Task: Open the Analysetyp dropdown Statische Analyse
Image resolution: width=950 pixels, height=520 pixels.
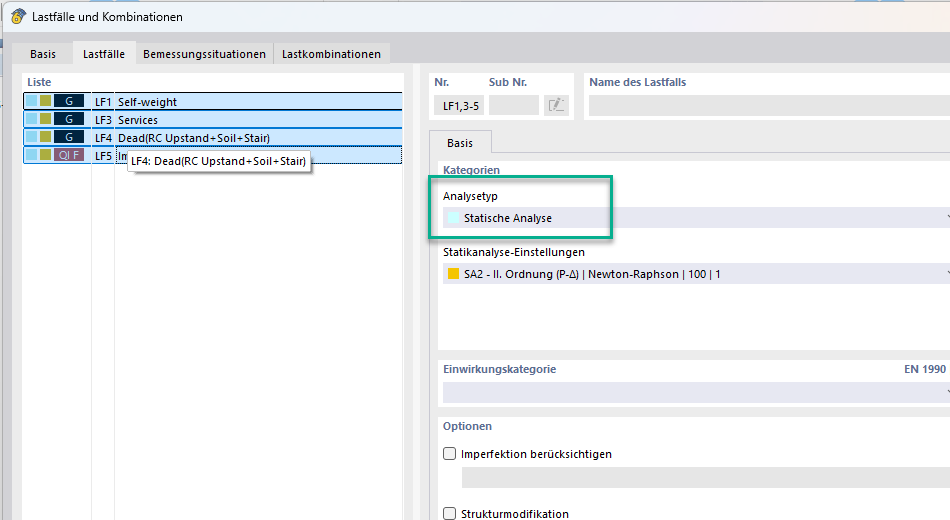Action: (x=696, y=218)
